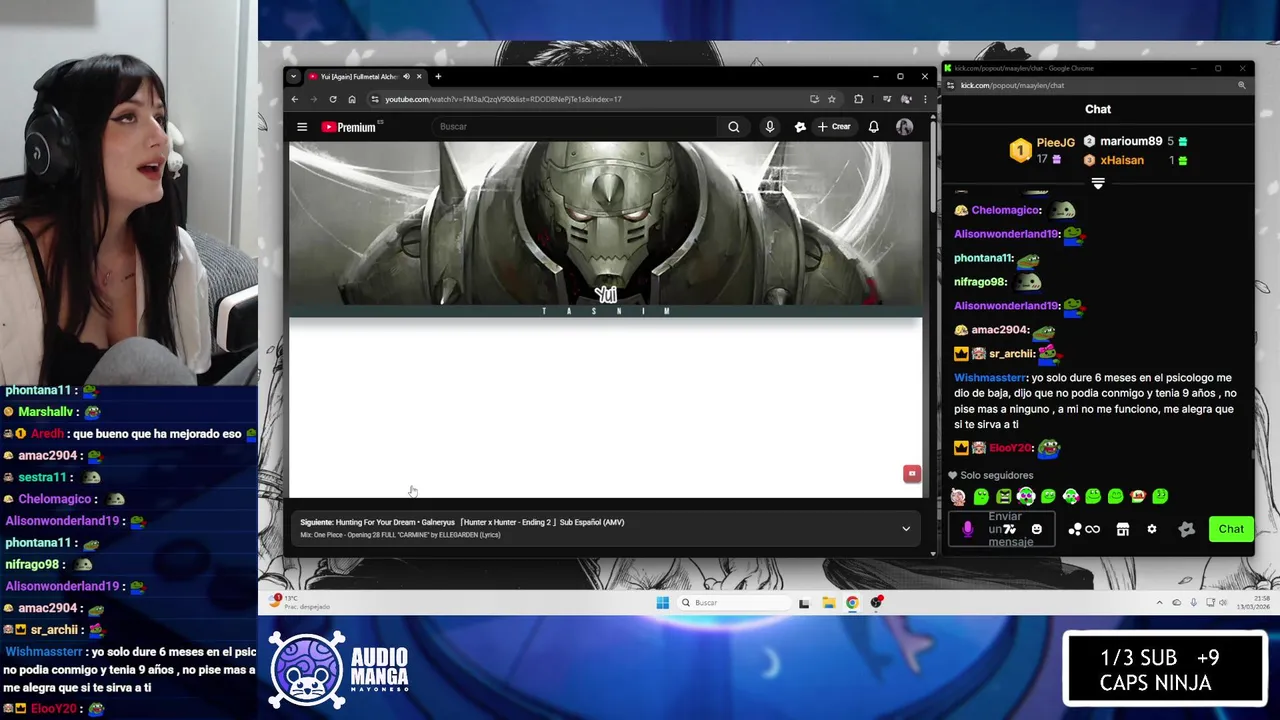
Task: Open the YouTube AI sparkle icon beside Crear
Action: coord(800,127)
